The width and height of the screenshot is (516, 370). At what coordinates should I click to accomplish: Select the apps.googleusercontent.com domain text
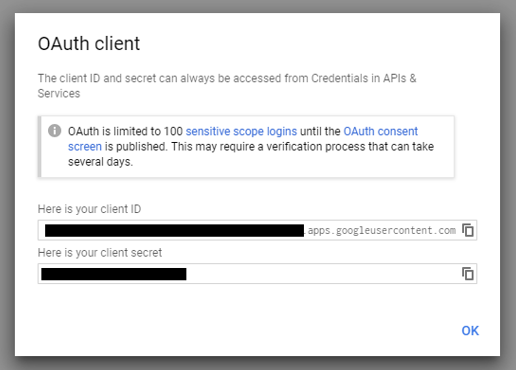click(x=381, y=230)
